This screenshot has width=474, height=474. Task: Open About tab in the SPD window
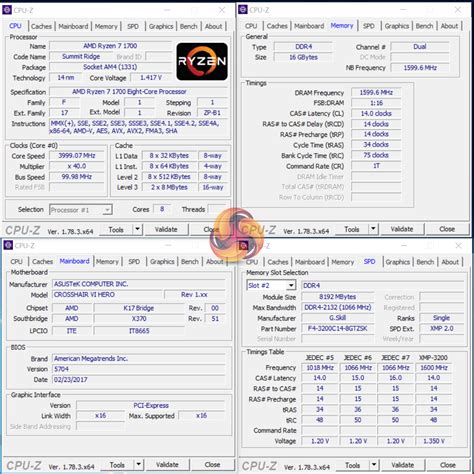coord(450,262)
